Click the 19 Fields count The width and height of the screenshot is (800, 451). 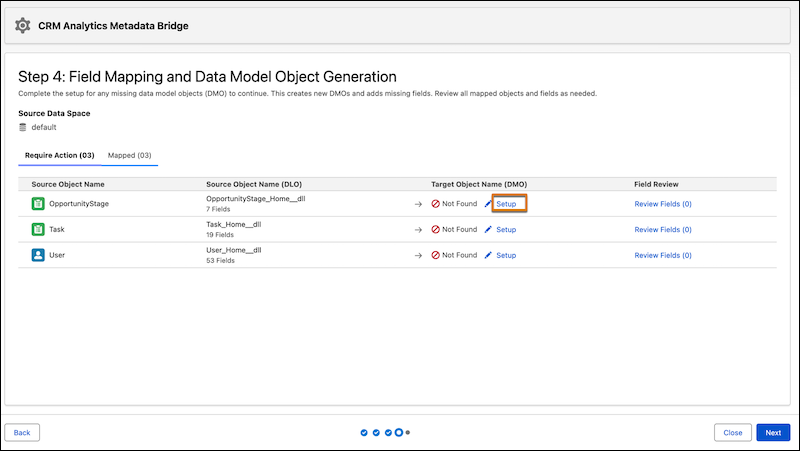tap(220, 235)
